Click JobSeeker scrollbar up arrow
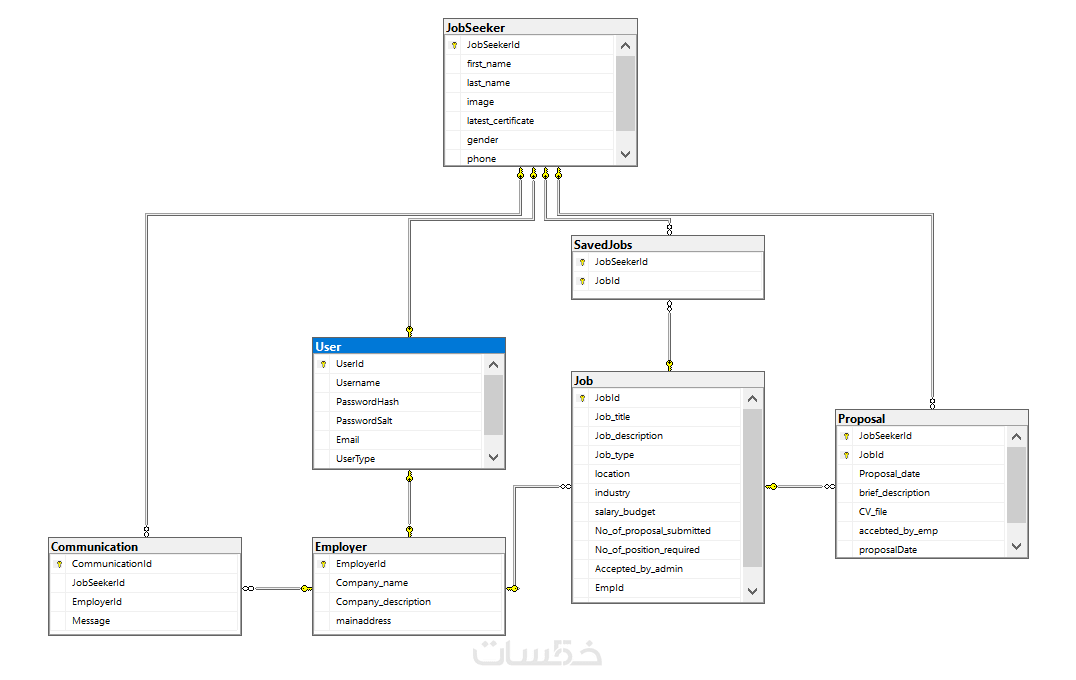Screen dimensions: 1076x680 [625, 46]
